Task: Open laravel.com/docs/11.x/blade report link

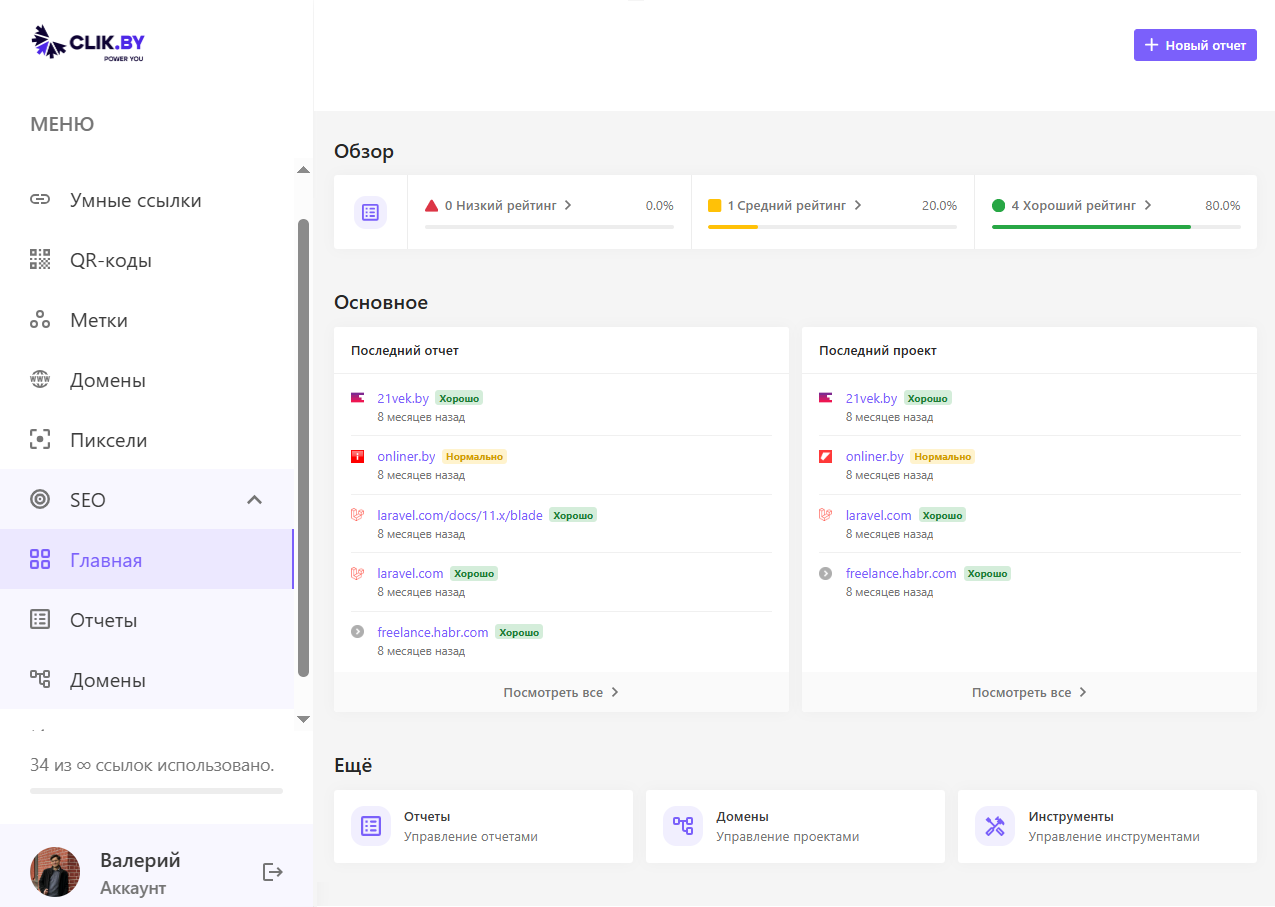Action: click(459, 516)
